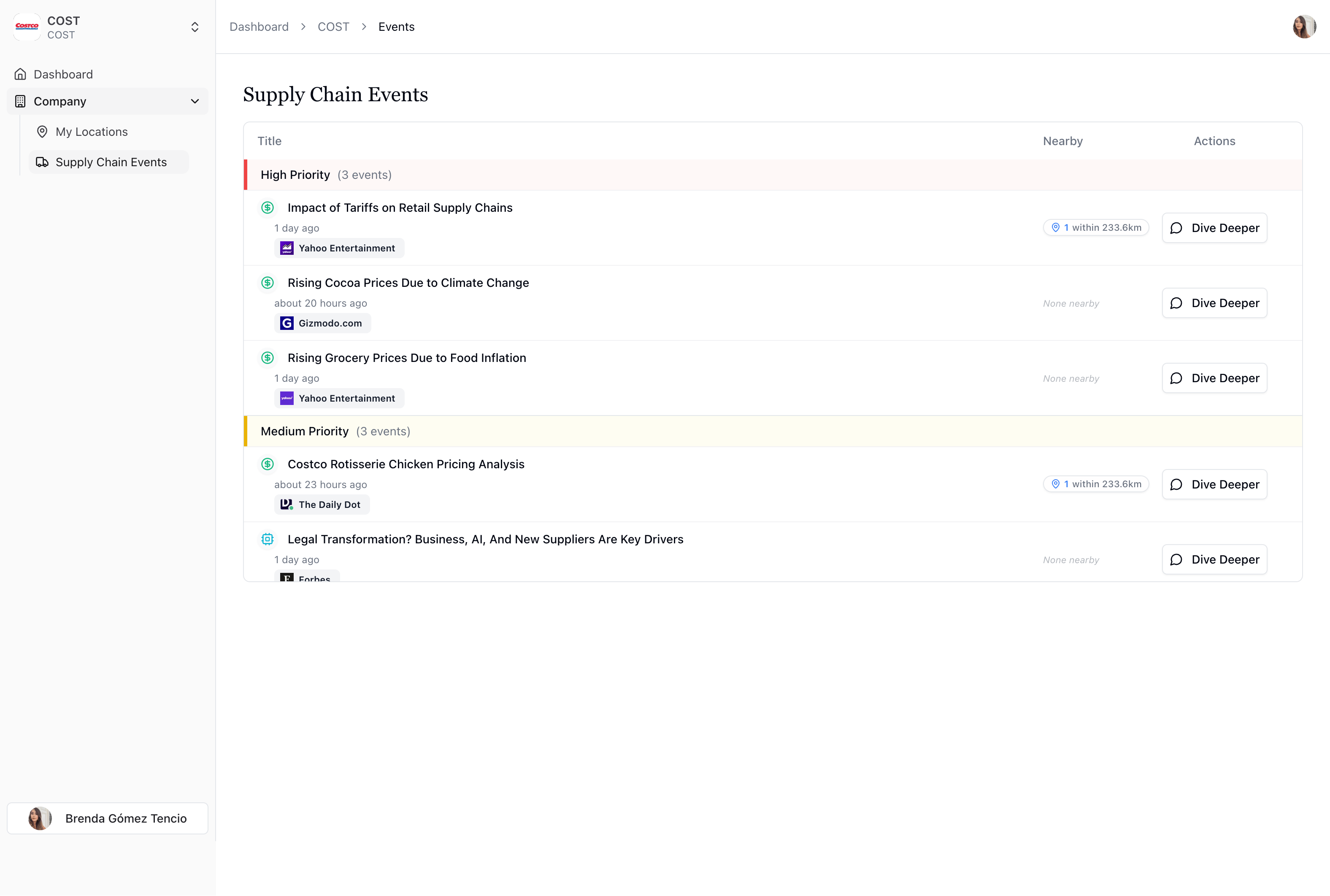Click the dollar icon beside Rising Grocery Prices
The image size is (1330, 896).
[x=268, y=358]
